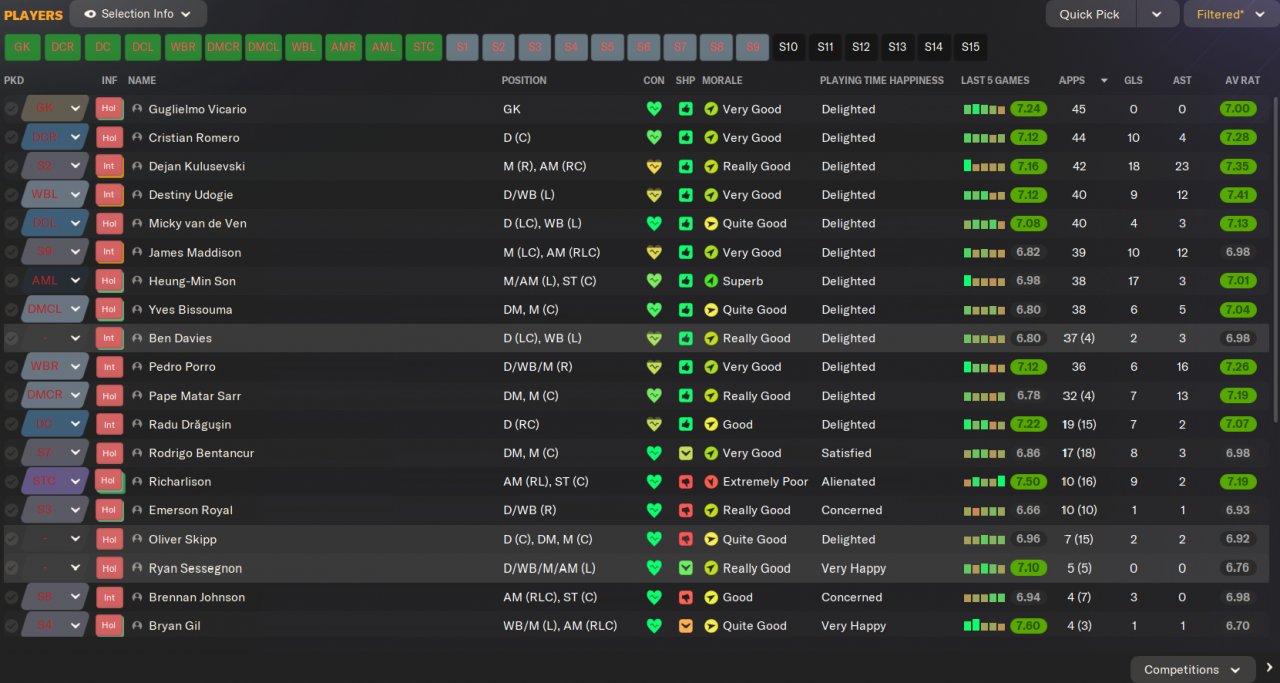The image size is (1280, 683).
Task: Open position dropdown for Ryan Sessegnon
Action: (x=55, y=568)
